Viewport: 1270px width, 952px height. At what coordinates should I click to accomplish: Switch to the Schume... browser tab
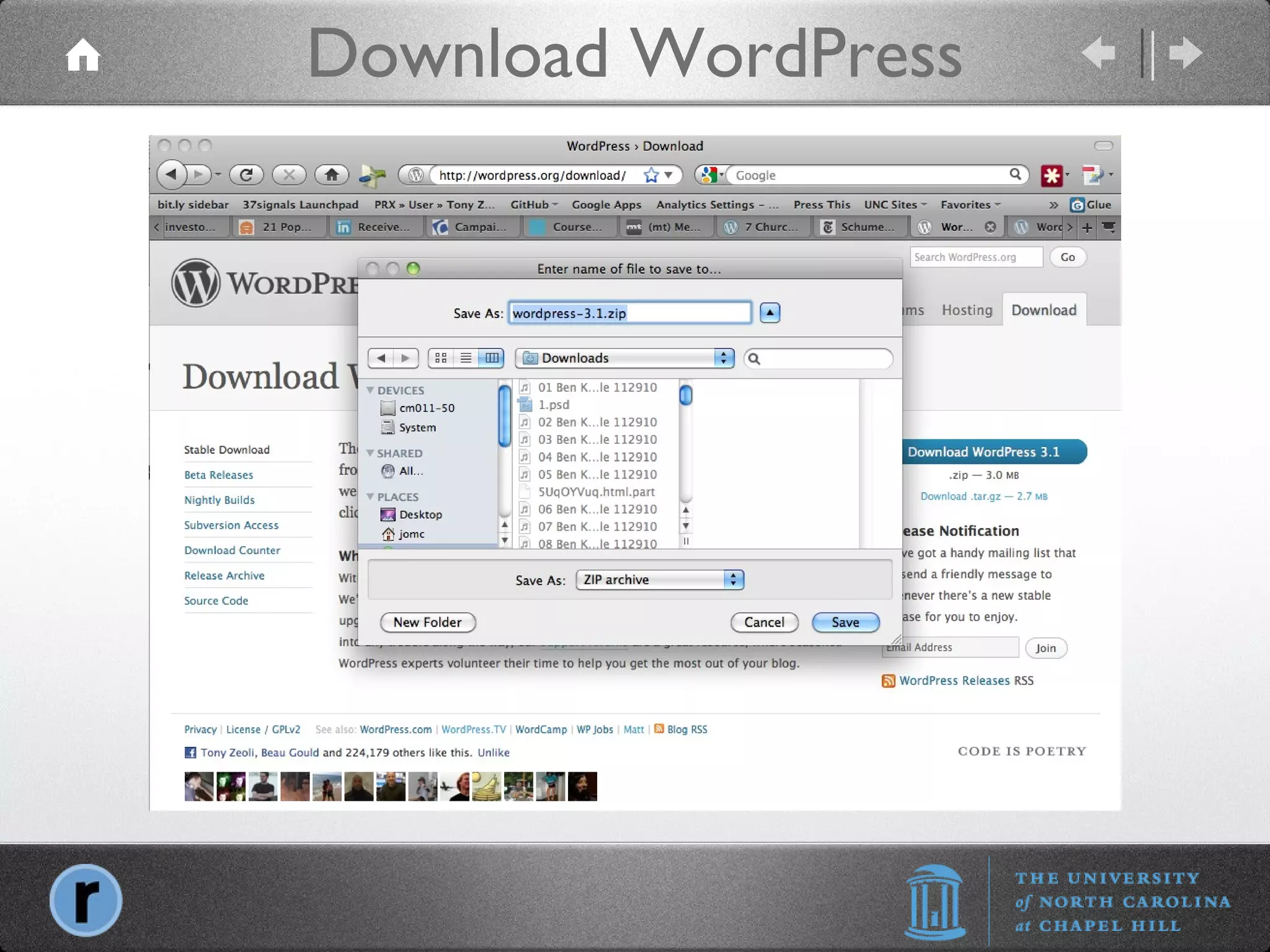tap(859, 227)
